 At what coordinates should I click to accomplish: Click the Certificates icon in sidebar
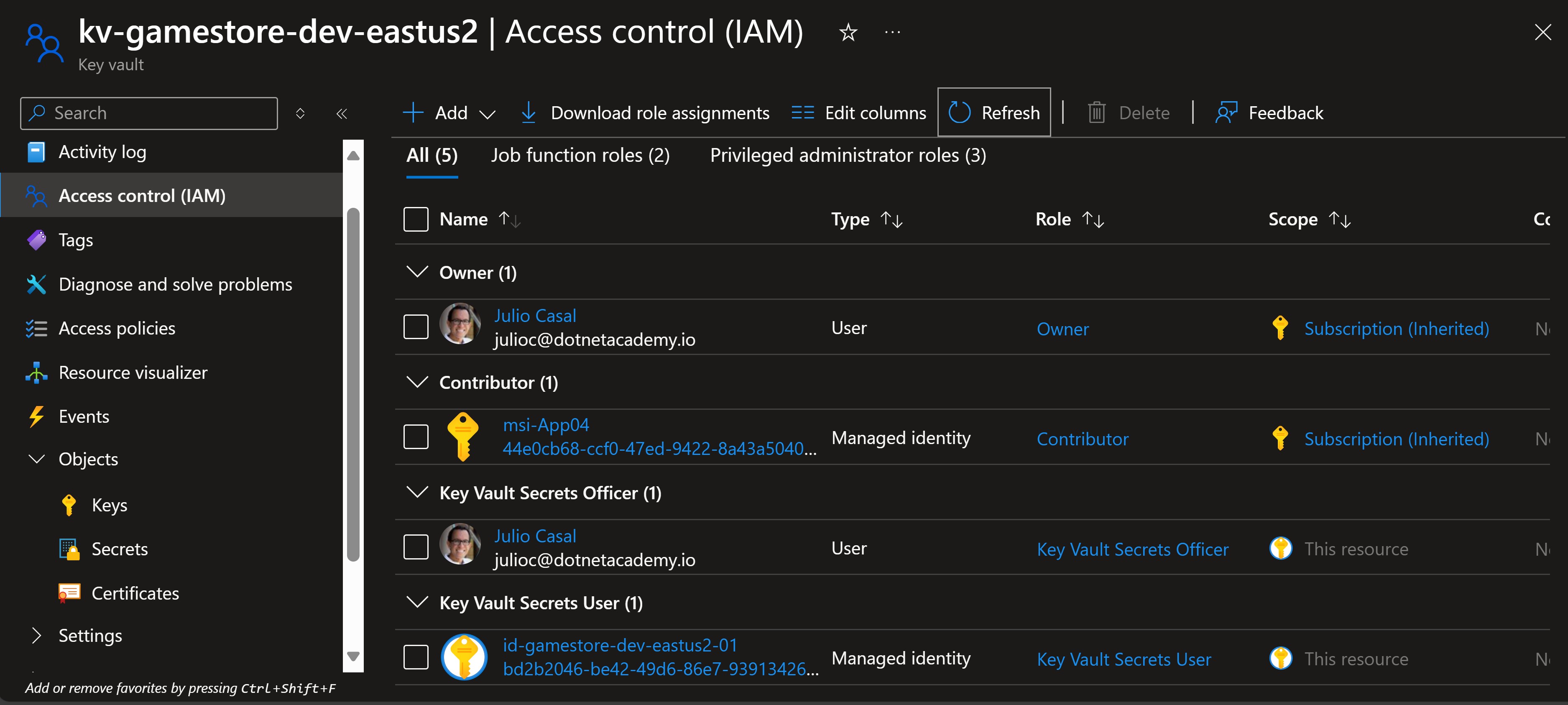point(69,593)
